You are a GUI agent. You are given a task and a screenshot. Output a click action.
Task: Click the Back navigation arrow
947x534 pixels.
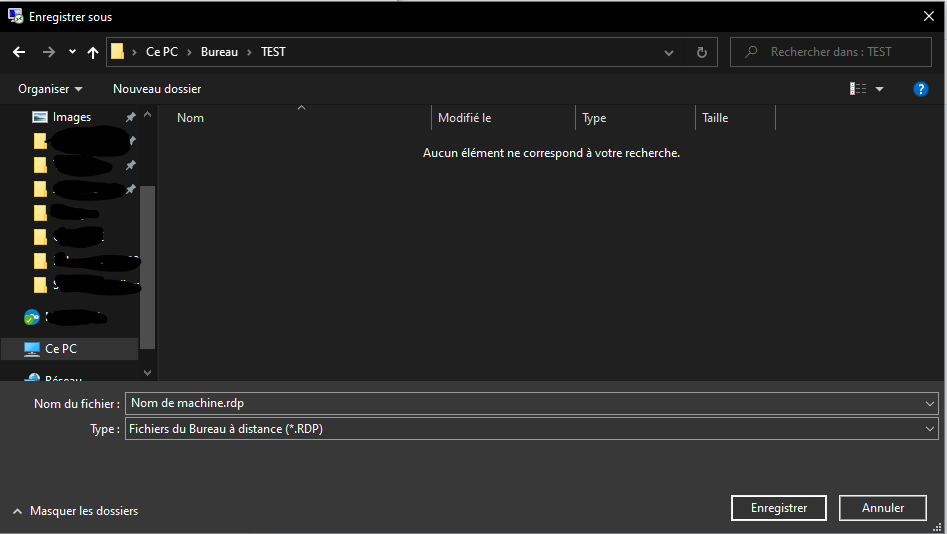(x=19, y=52)
